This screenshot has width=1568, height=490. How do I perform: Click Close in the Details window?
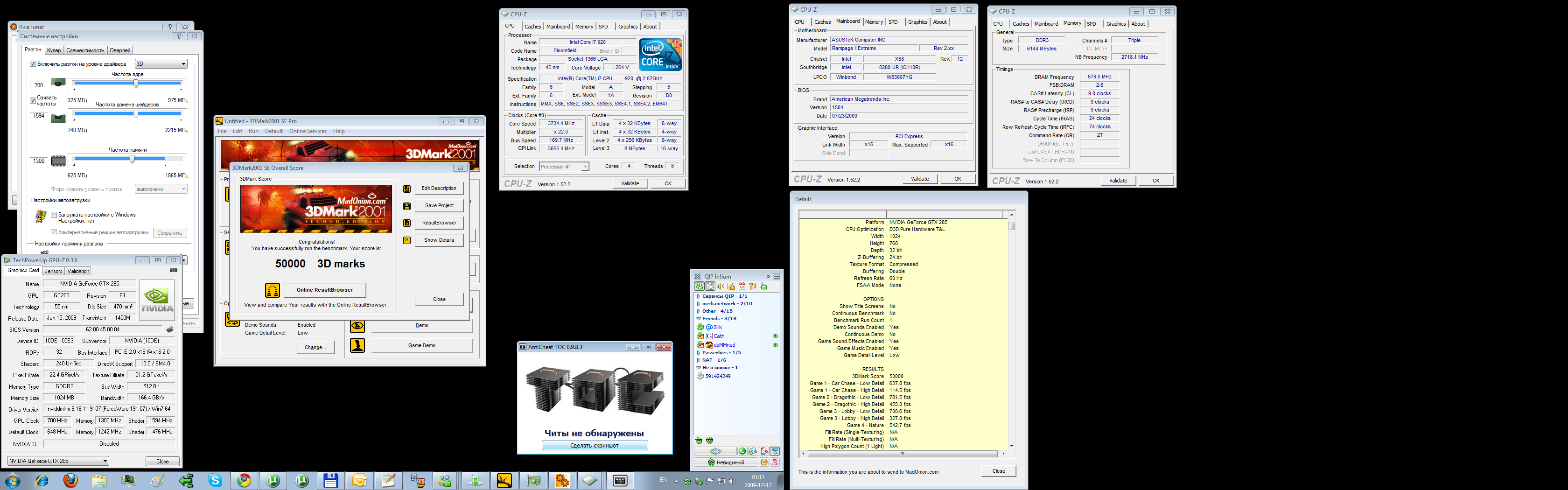tap(998, 471)
